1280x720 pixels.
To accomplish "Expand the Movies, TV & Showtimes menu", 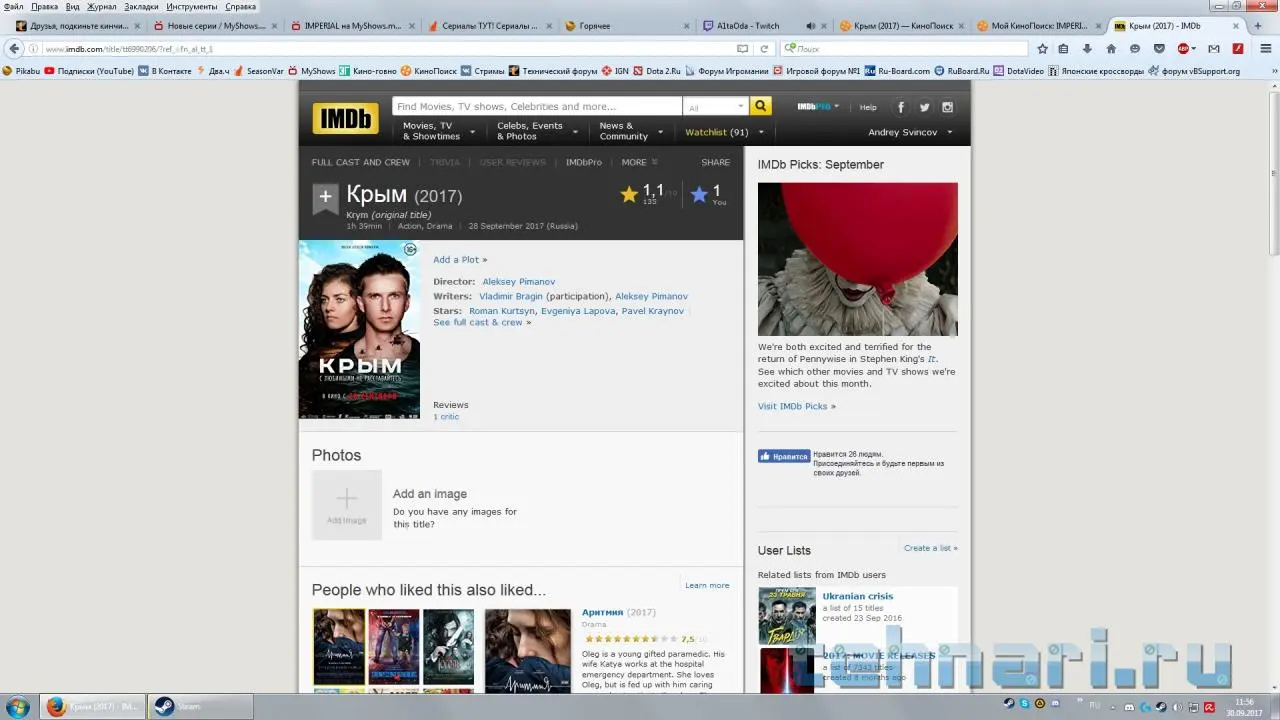I will point(441,131).
